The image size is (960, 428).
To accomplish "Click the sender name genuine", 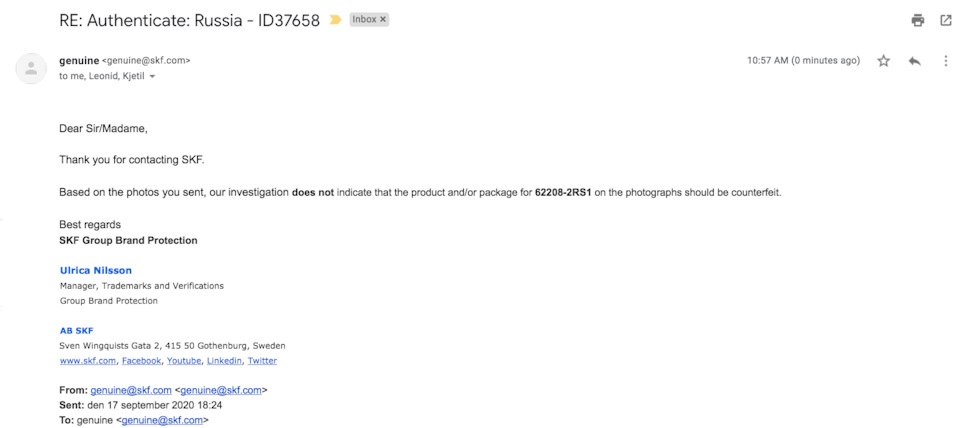I will [x=79, y=61].
